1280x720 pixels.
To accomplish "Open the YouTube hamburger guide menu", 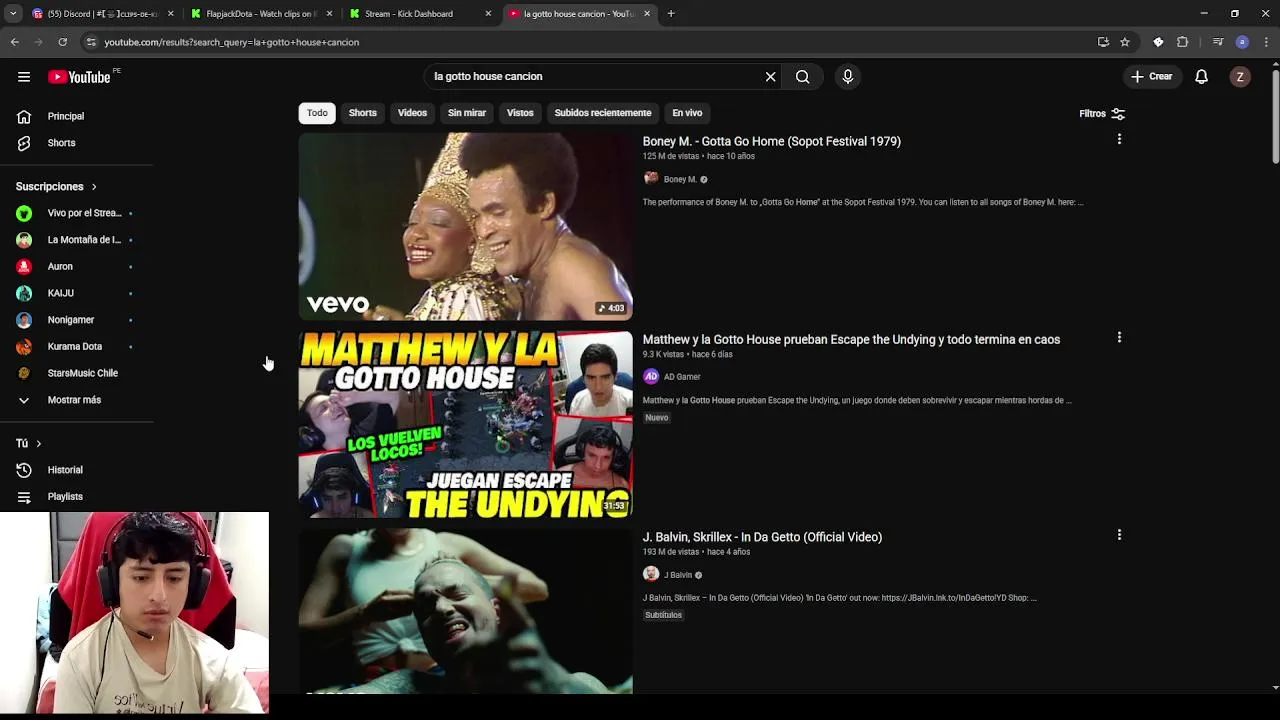I will coord(24,77).
